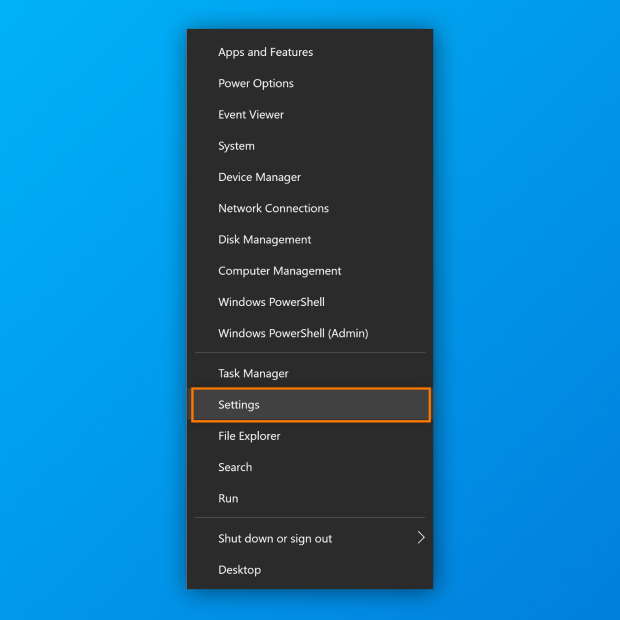Viewport: 620px width, 620px height.
Task: Run Windows PowerShell (Admin)
Action: point(293,333)
